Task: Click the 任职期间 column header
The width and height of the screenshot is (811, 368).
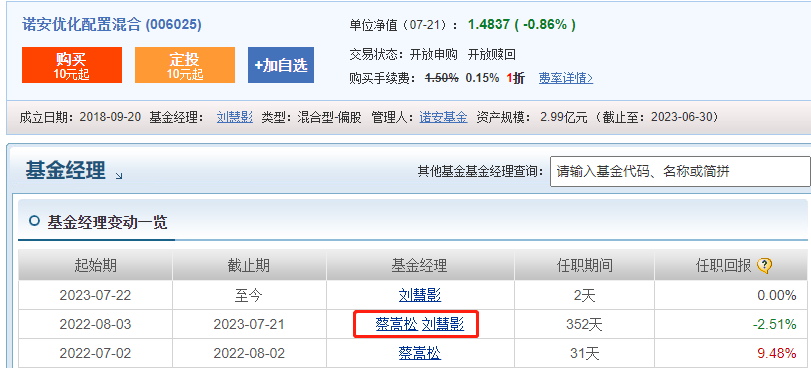Action: coord(584,266)
